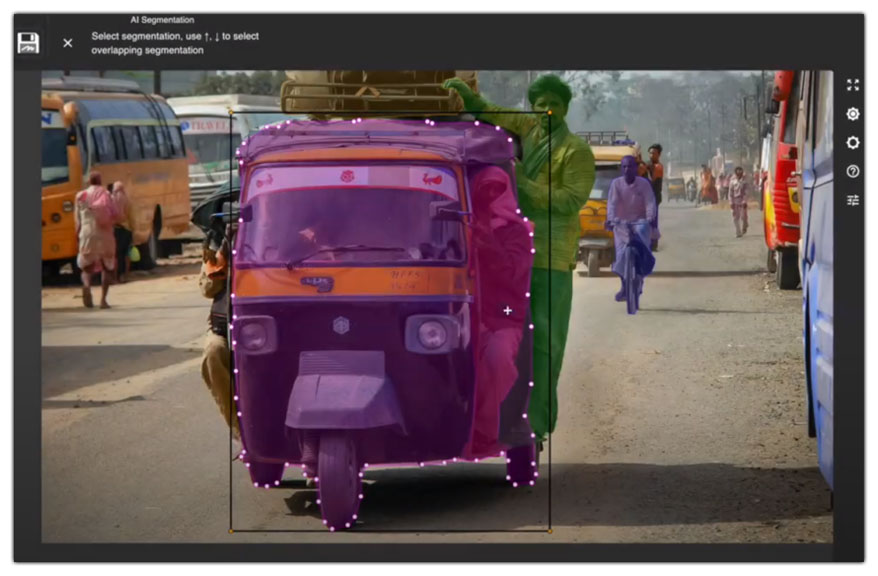This screenshot has width=878, height=576.
Task: Click the bounding box top-right corner handle
Action: [549, 113]
